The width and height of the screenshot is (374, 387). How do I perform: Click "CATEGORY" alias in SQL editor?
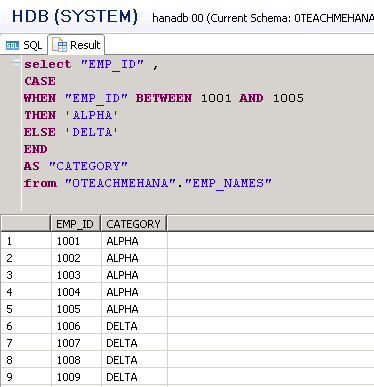click(88, 166)
